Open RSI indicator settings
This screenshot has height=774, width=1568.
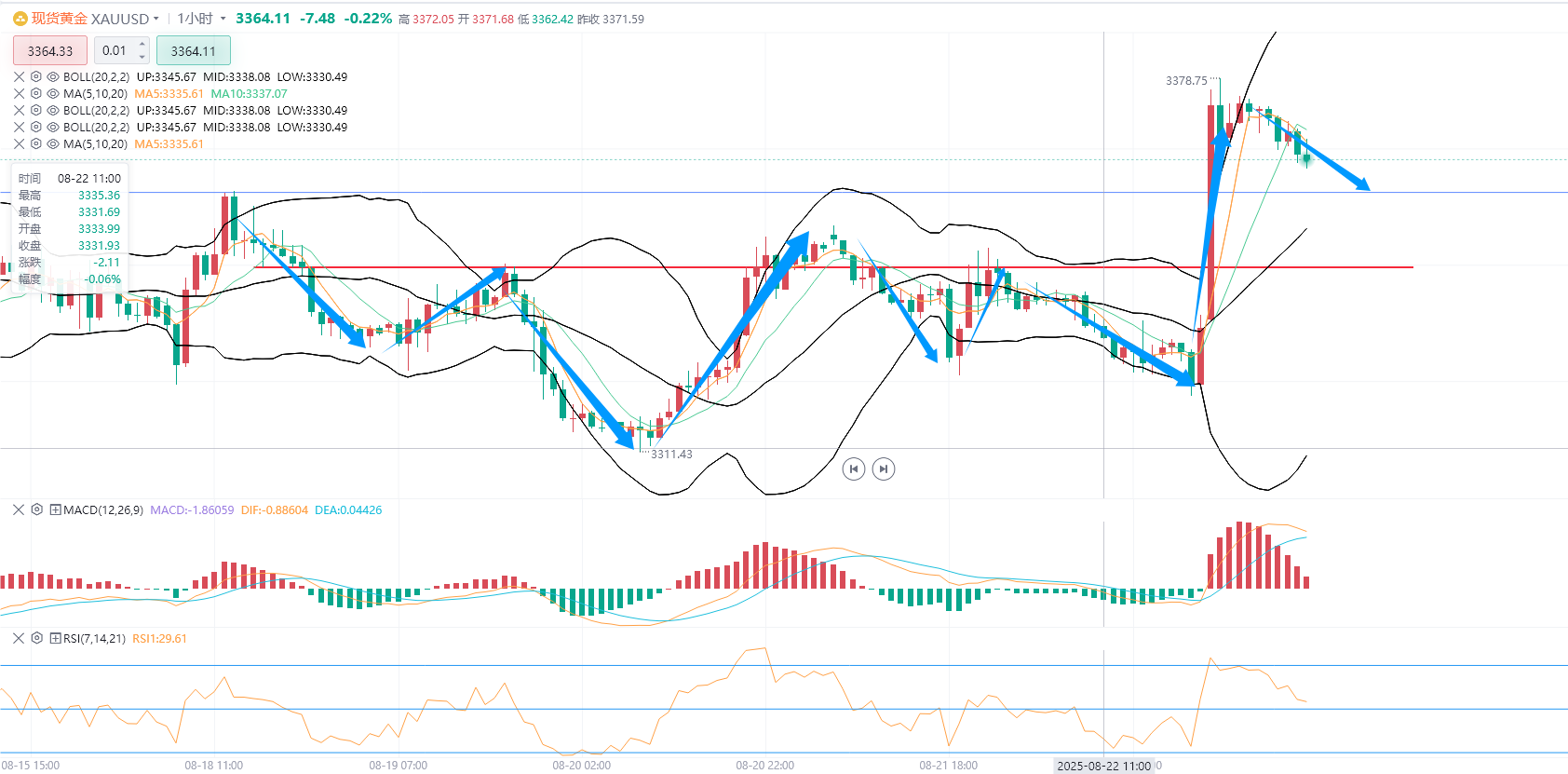click(37, 638)
